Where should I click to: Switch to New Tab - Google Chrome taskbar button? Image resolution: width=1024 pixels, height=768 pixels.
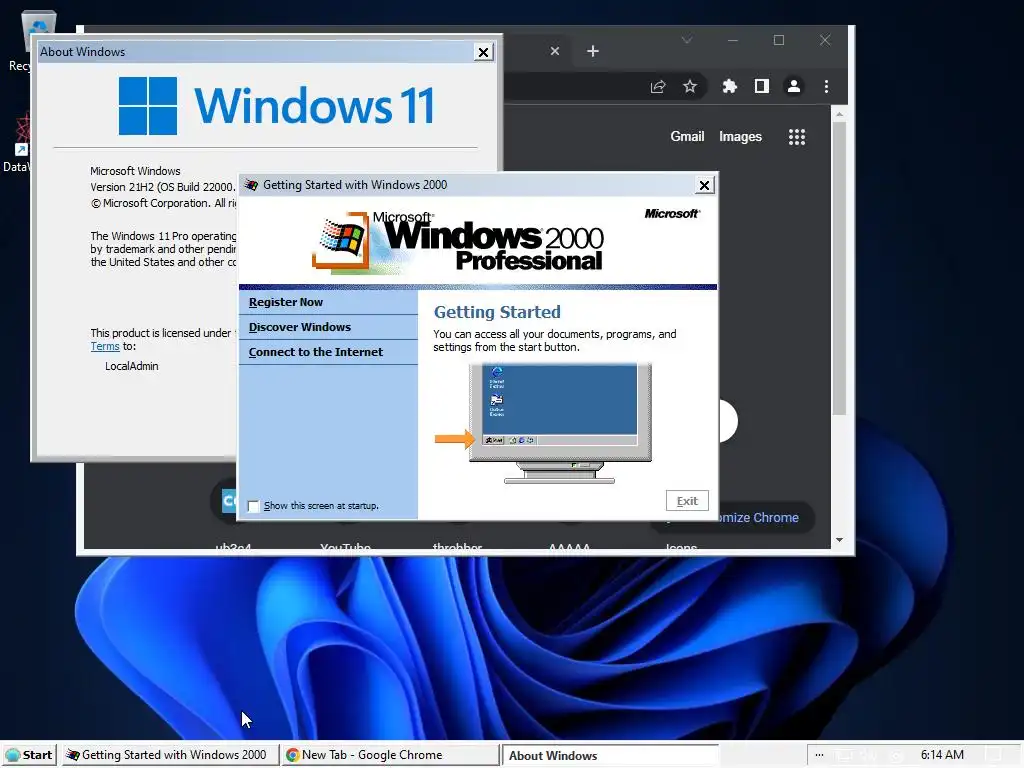pos(391,755)
